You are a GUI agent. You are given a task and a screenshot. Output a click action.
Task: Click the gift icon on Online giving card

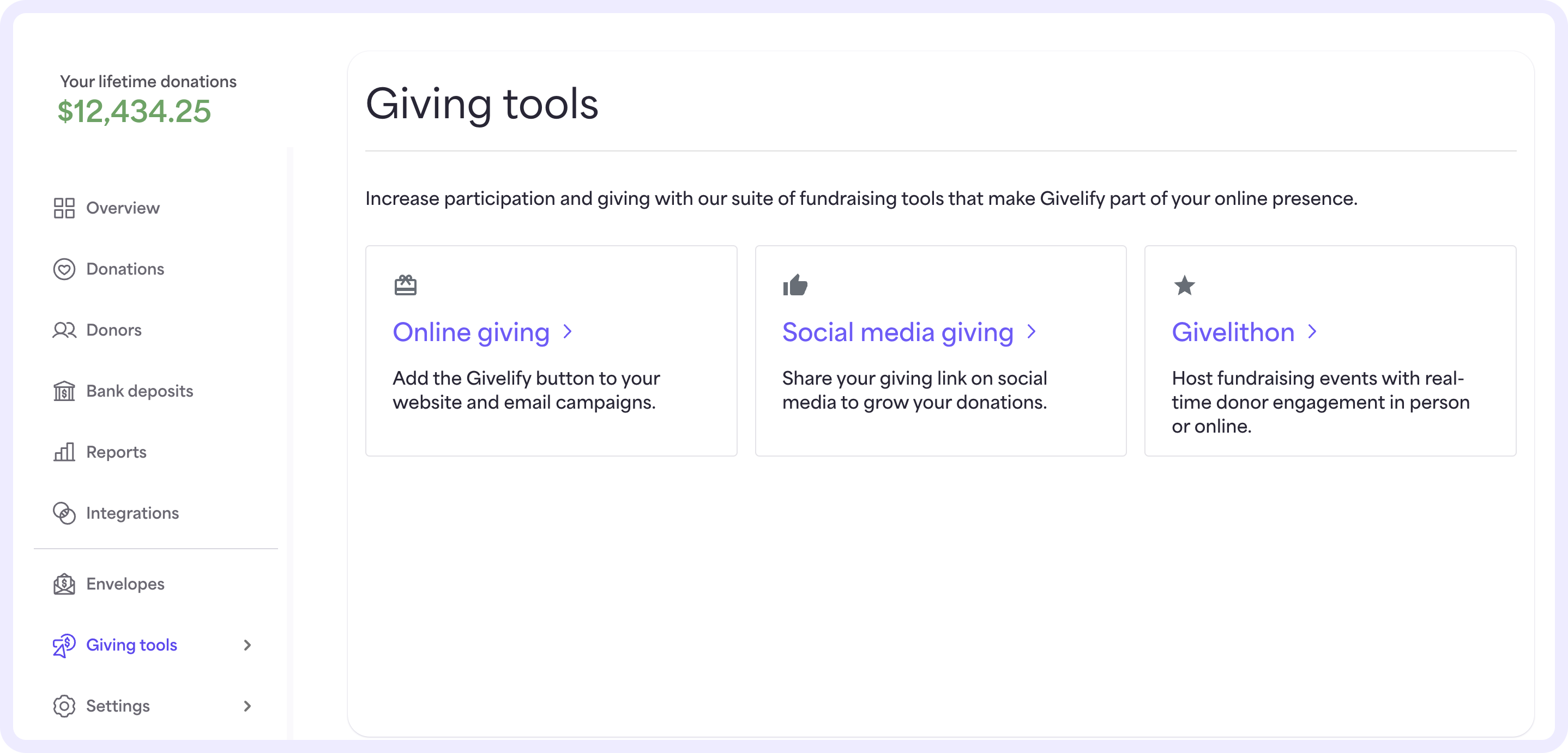click(x=406, y=284)
